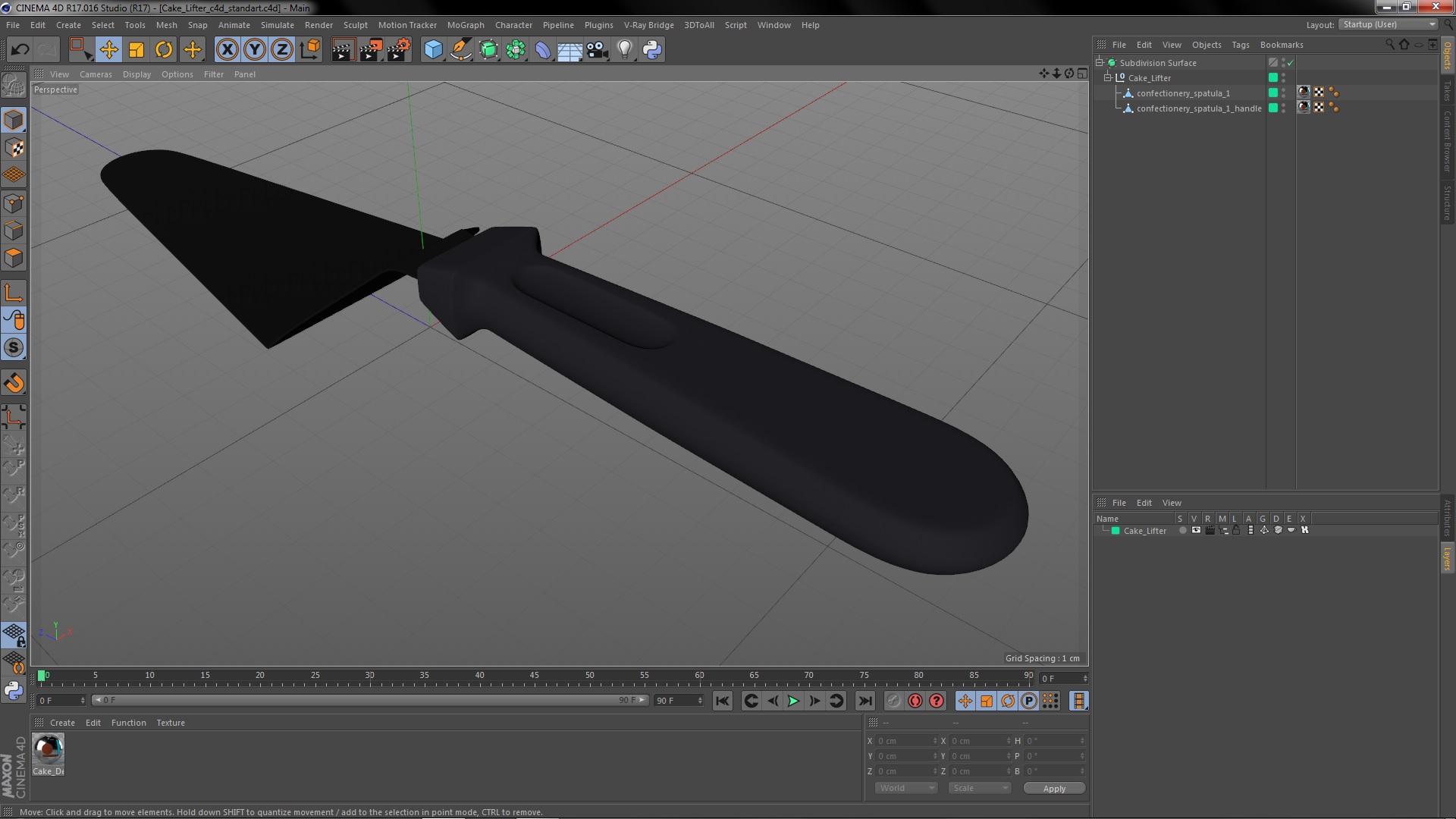The image size is (1456, 819).
Task: Click frame 45 on timeline ruler
Action: [535, 675]
